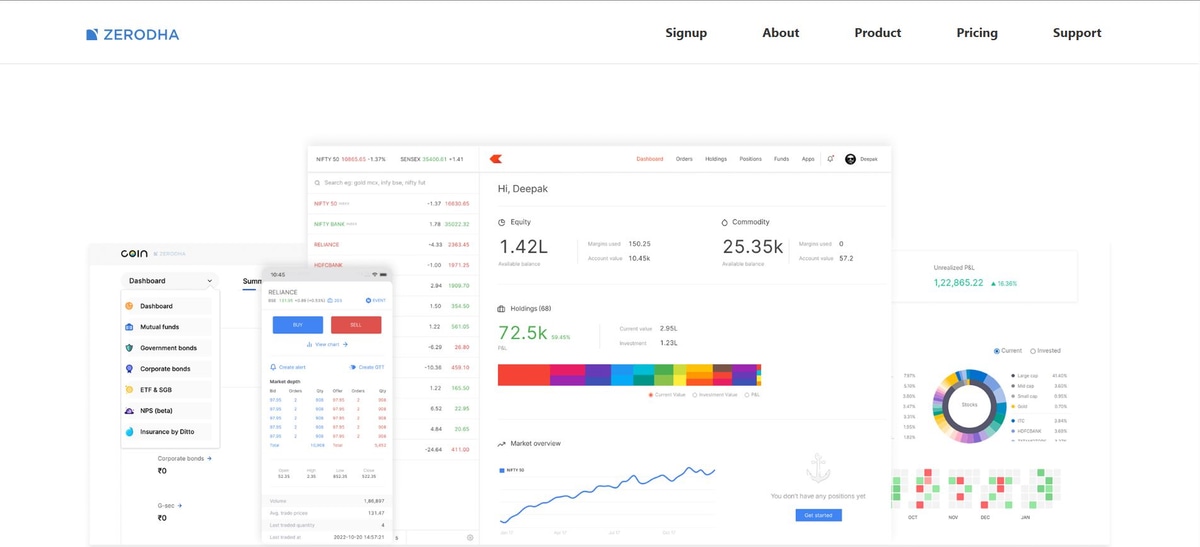Click the search box in Kite watchlist

[x=393, y=183]
